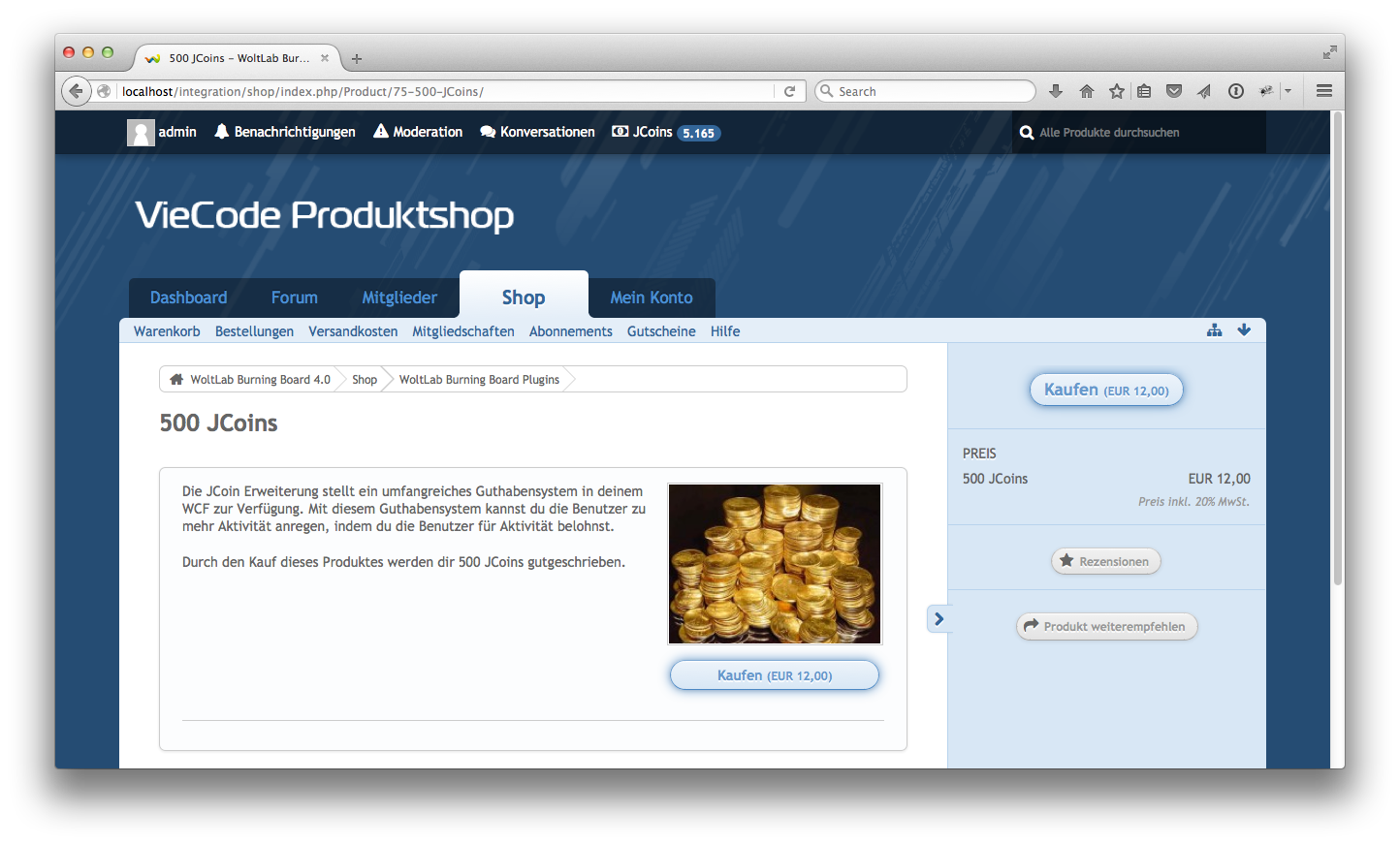This screenshot has height=845, width=1400.
Task: Click the 1Password icon in the browser toolbar
Action: tap(1235, 91)
